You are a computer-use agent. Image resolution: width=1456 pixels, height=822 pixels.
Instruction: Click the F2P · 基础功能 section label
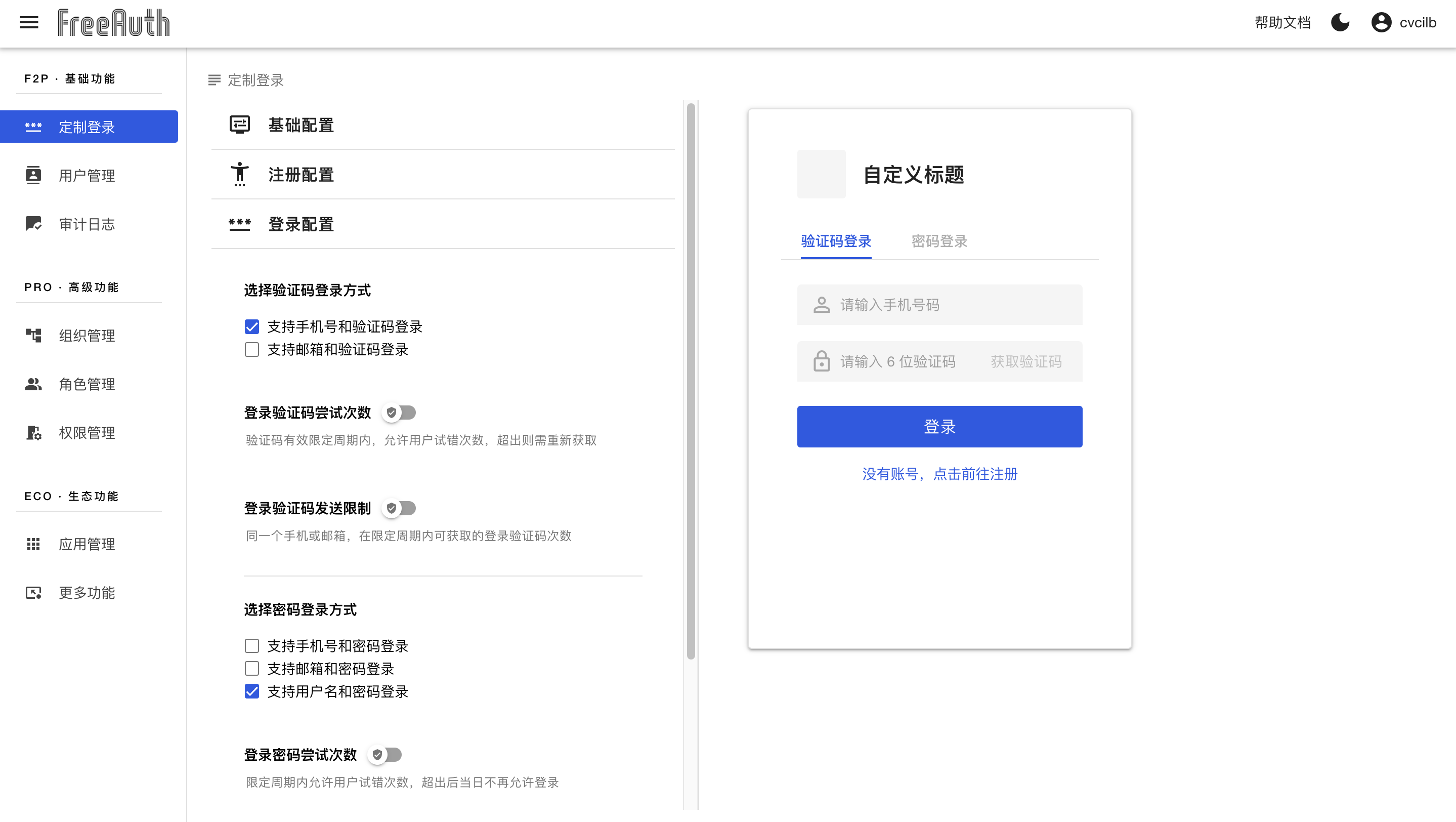[69, 78]
